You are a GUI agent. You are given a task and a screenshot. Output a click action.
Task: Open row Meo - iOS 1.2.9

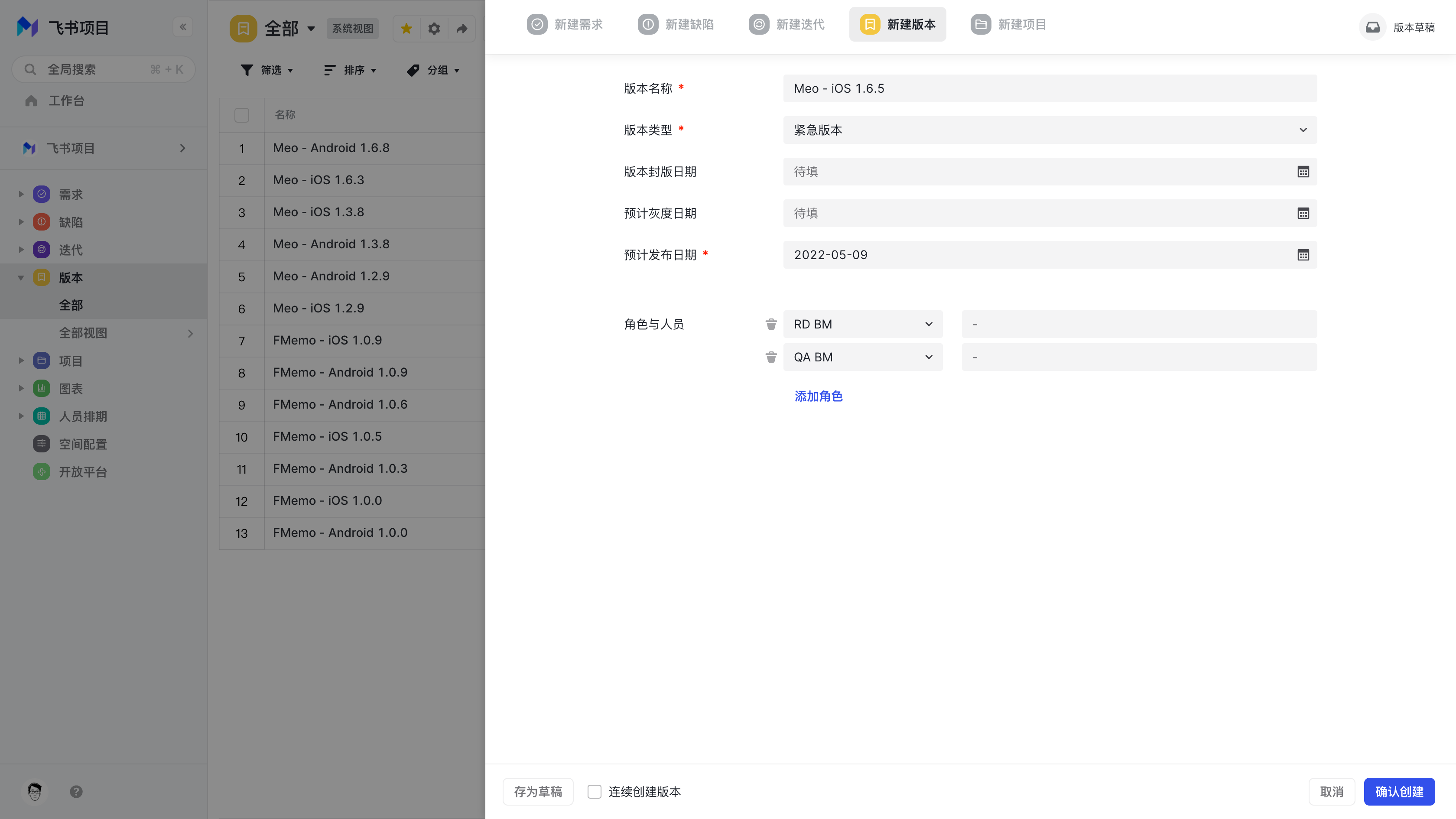tap(318, 309)
